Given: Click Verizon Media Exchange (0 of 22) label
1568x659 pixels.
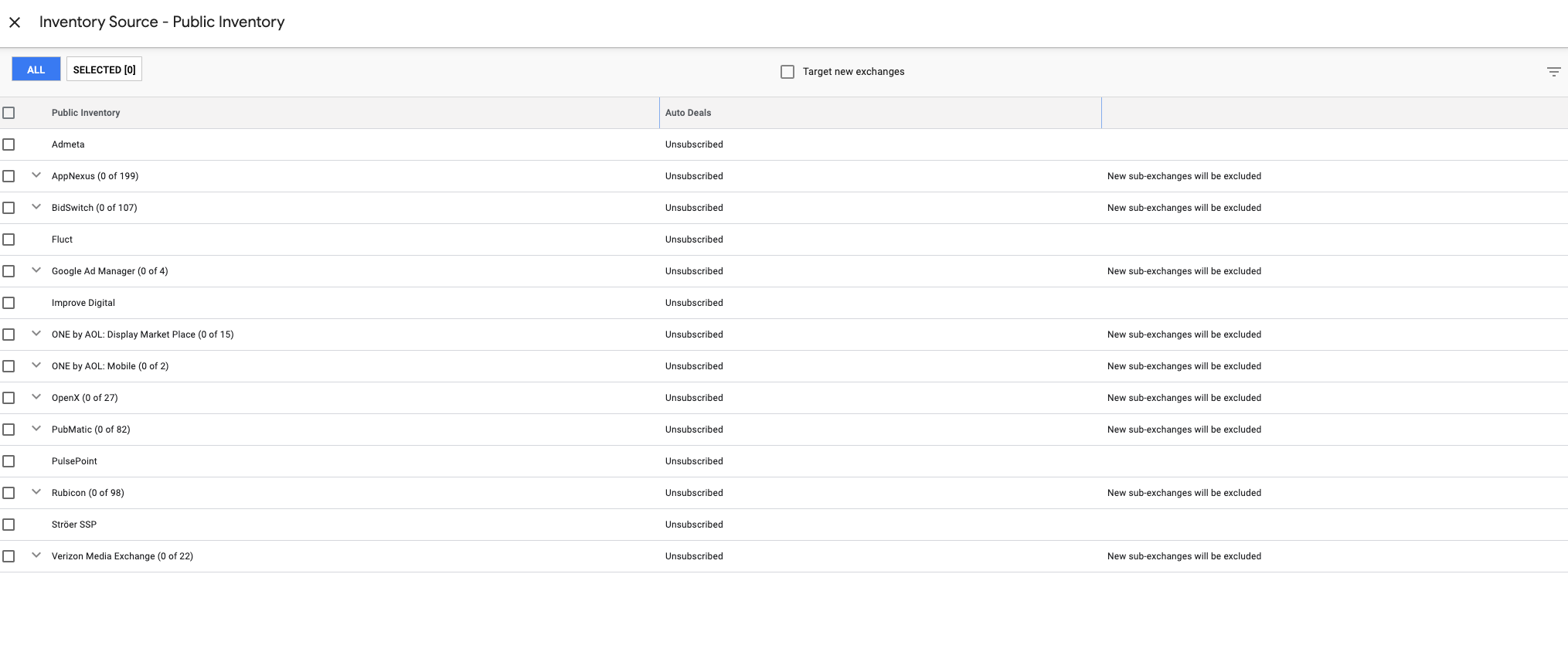Looking at the screenshot, I should [122, 556].
